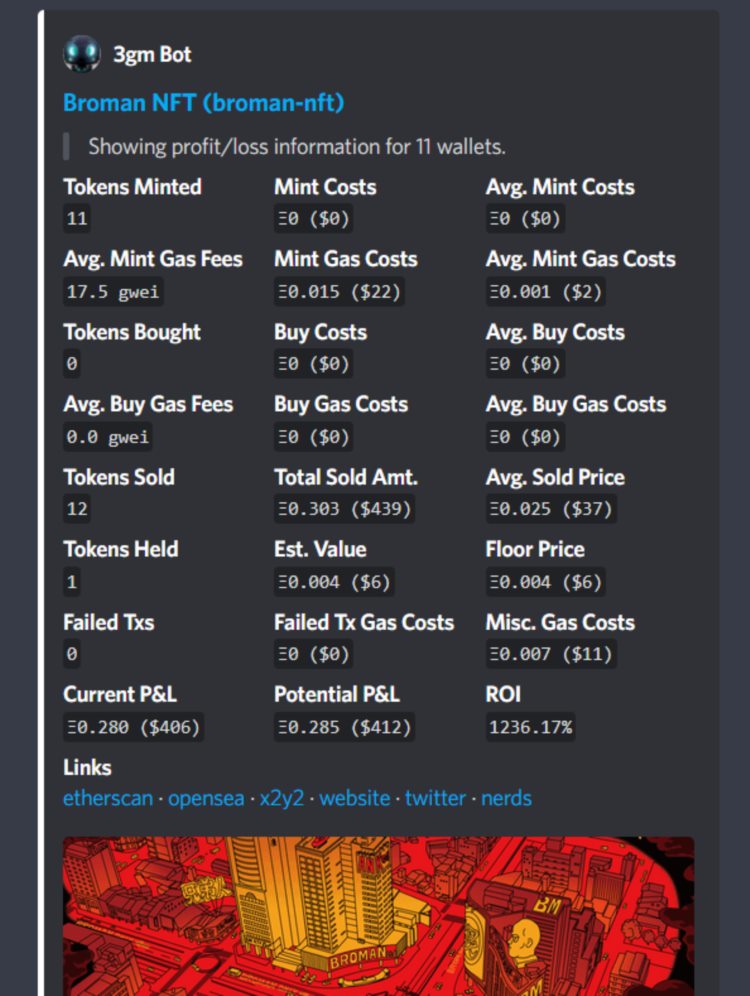Visit the opensea link
Image resolution: width=750 pixels, height=996 pixels.
coord(206,798)
